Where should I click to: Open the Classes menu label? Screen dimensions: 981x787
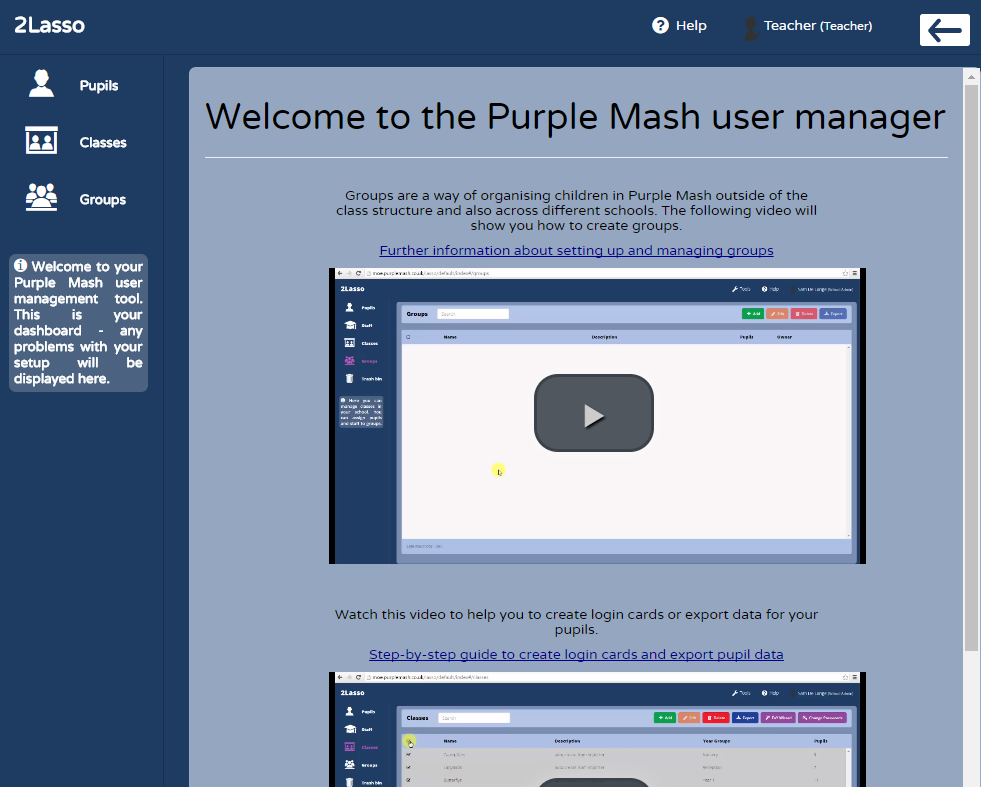[x=103, y=143]
